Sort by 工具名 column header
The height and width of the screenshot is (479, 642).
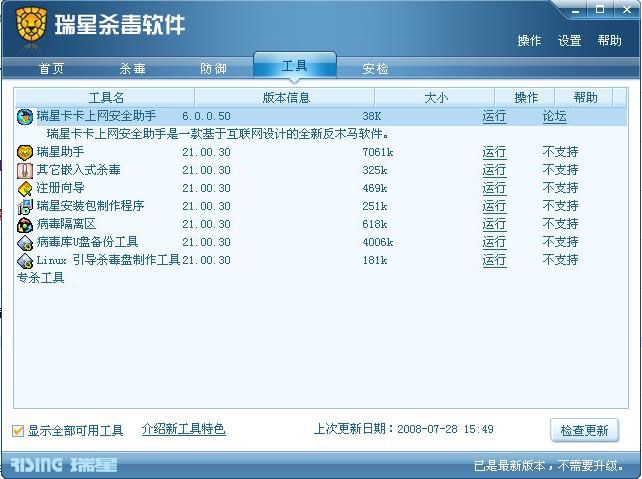click(105, 98)
